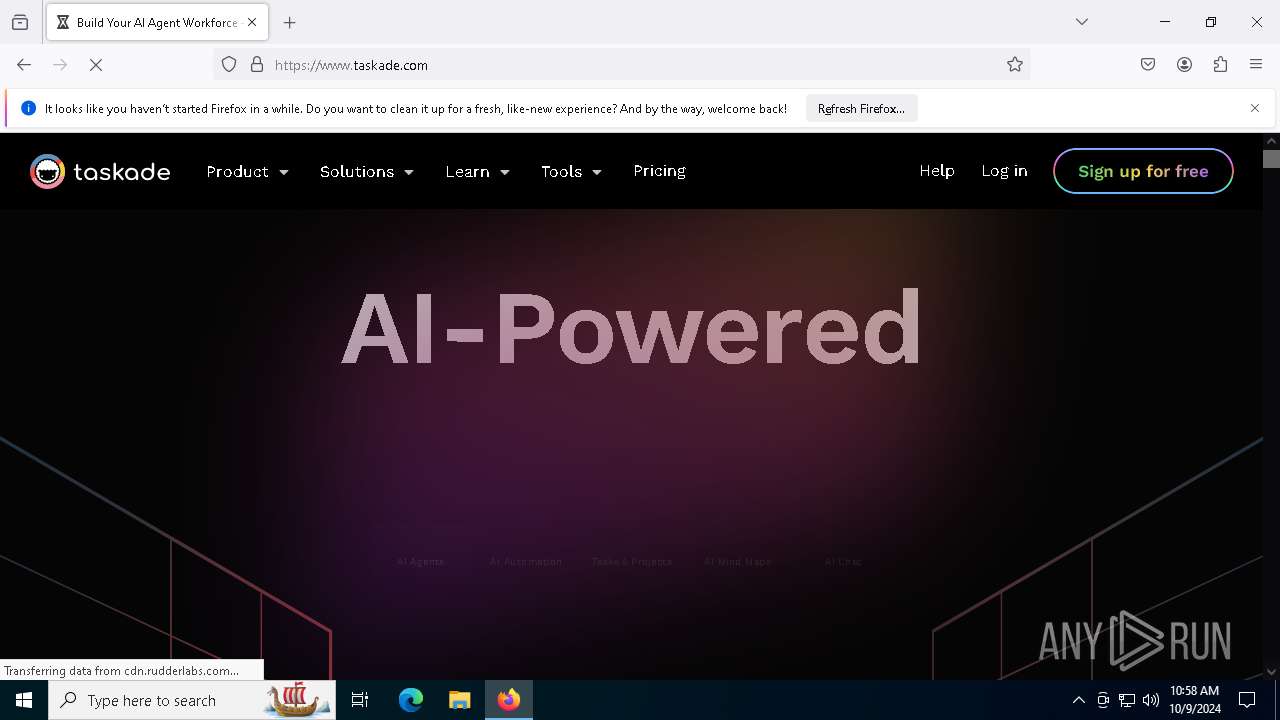The width and height of the screenshot is (1280, 720).
Task: Open Firefox account icon
Action: tap(1184, 65)
